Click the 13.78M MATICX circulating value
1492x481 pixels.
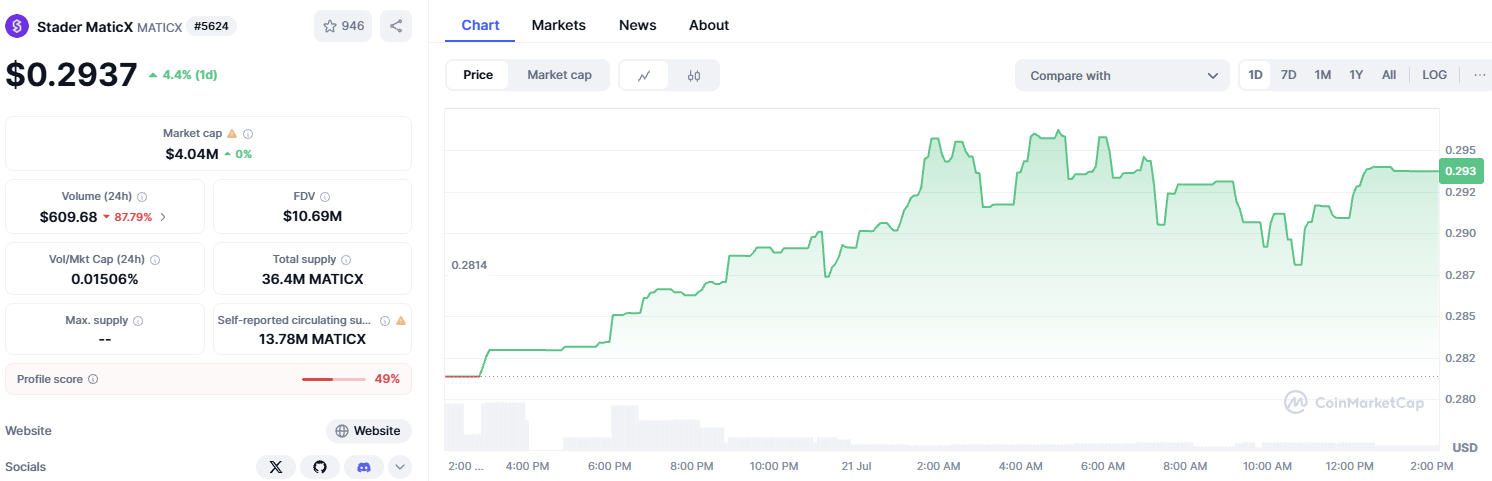point(312,340)
